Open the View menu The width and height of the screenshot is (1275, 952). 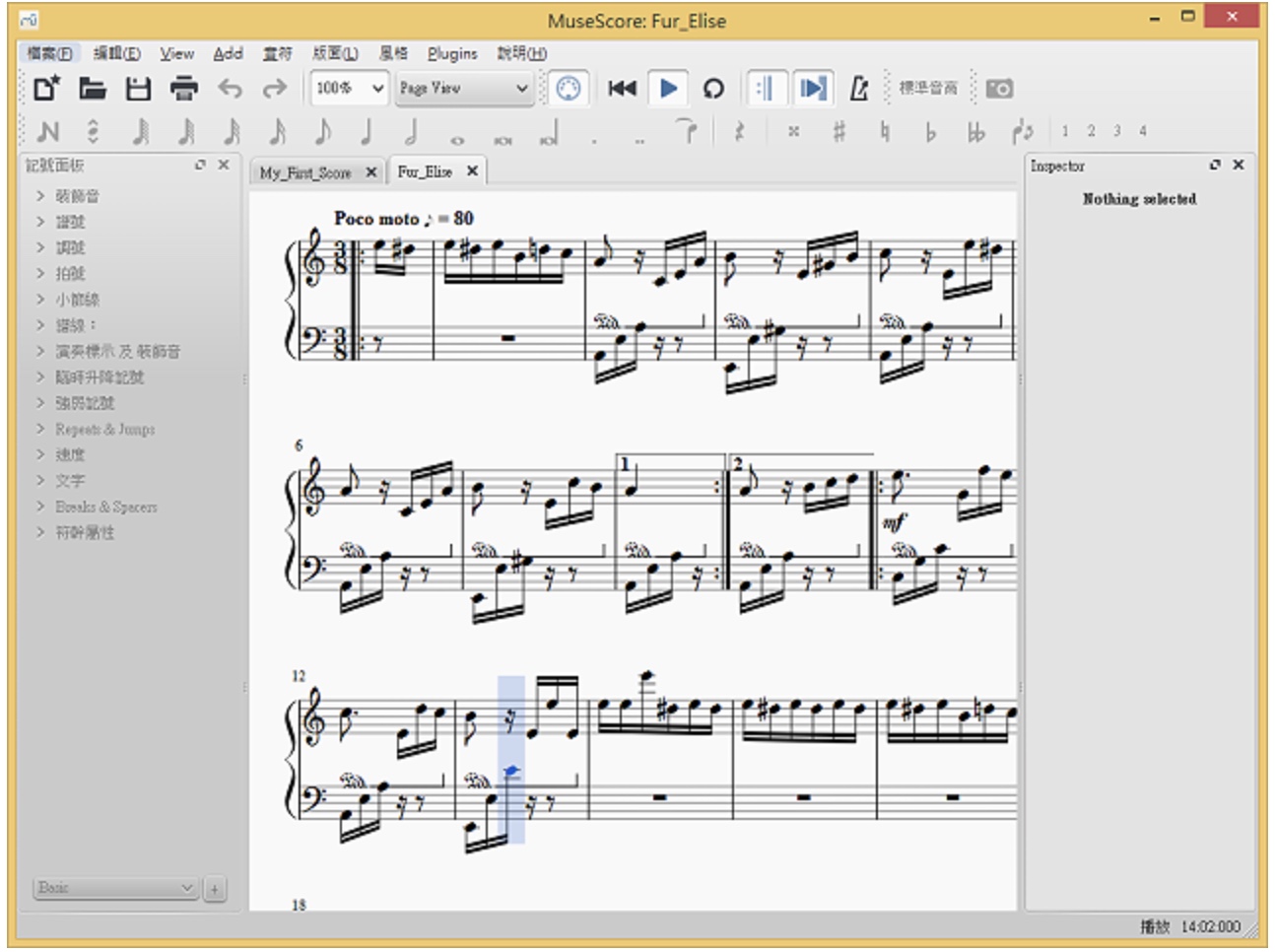177,53
